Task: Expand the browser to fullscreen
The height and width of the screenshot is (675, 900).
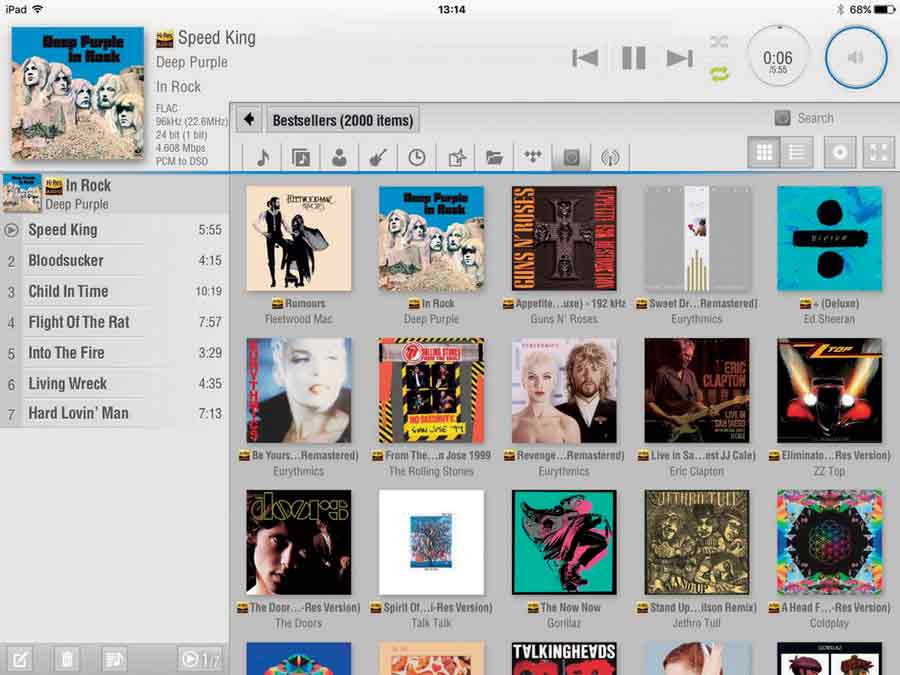Action: [879, 152]
